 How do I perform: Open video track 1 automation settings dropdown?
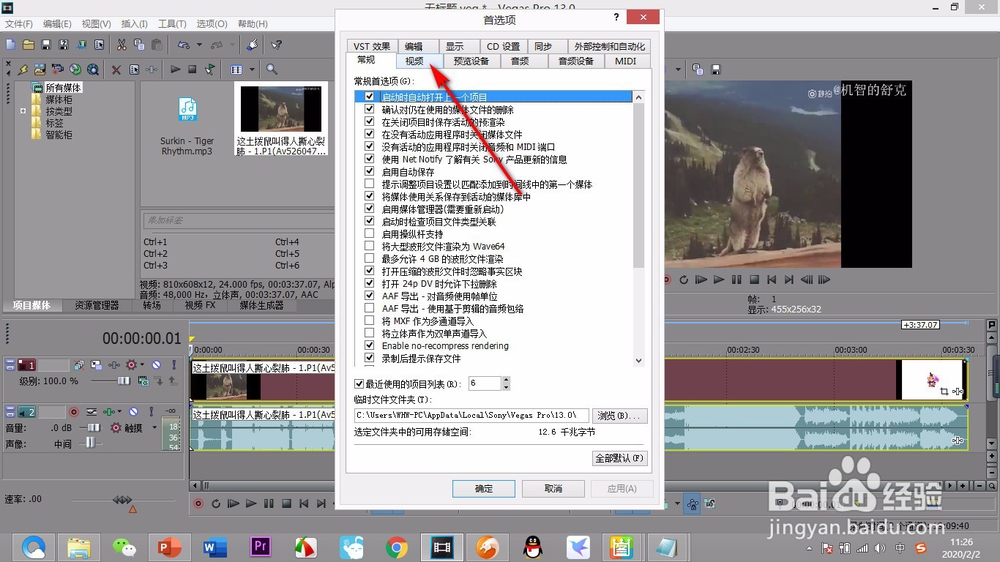[142, 365]
